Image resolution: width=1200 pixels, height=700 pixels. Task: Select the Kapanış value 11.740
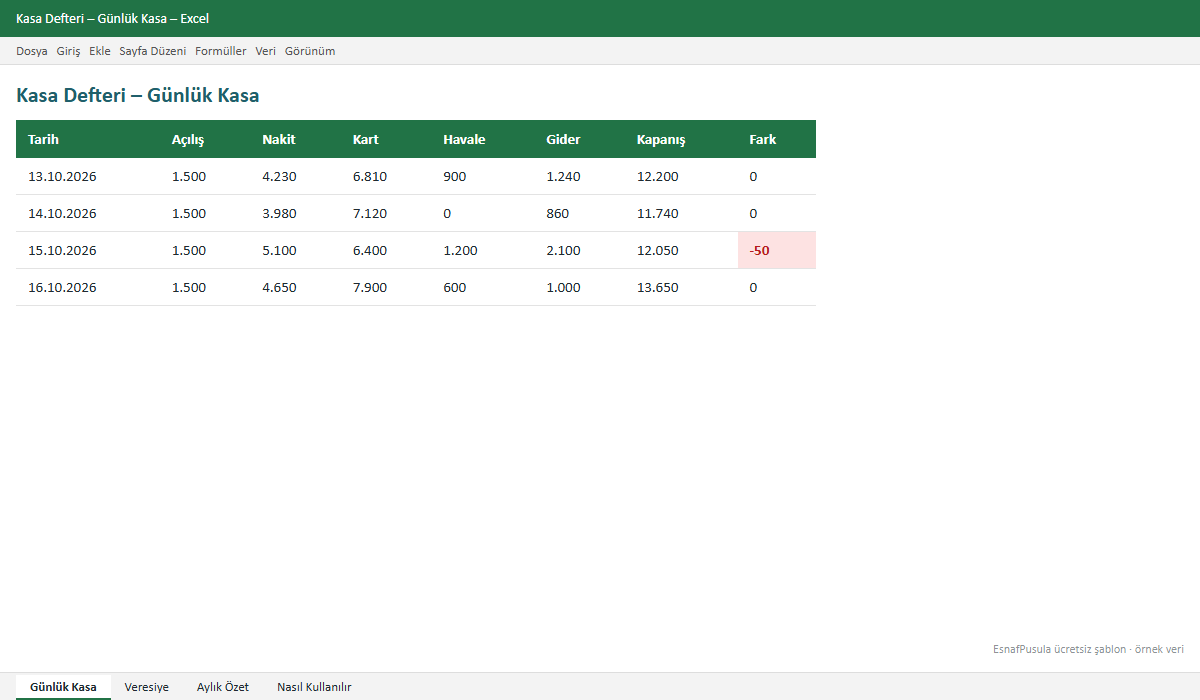[x=681, y=213]
